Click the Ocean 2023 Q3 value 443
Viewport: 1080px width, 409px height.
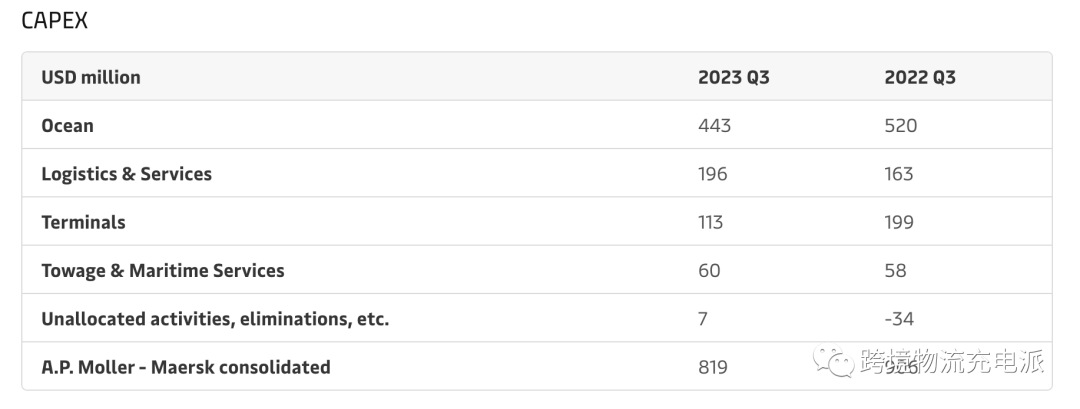(x=714, y=125)
